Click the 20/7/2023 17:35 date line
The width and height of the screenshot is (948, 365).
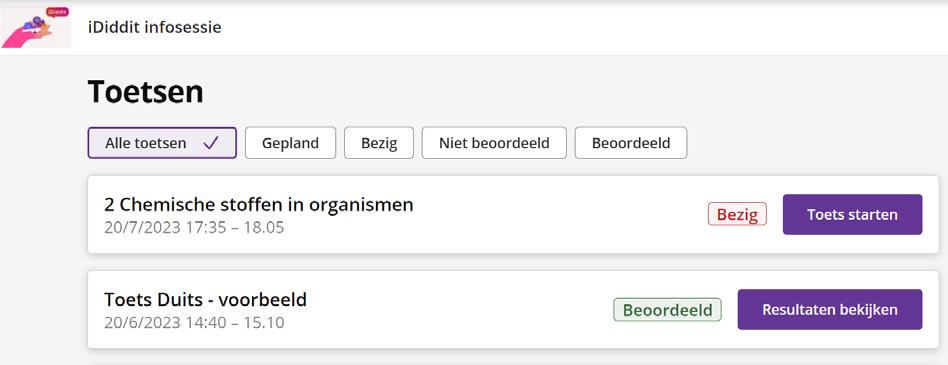[194, 228]
